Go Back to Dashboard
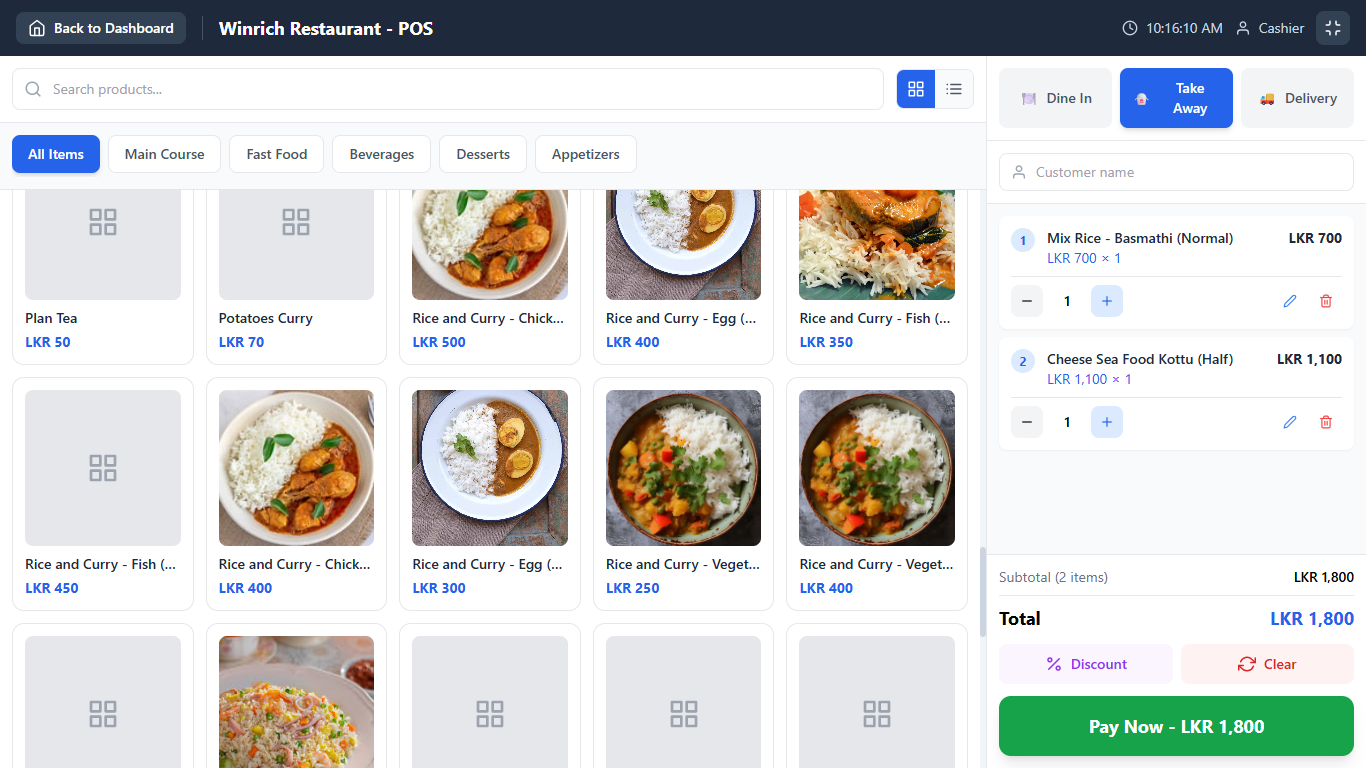The width and height of the screenshot is (1366, 768). [x=101, y=28]
